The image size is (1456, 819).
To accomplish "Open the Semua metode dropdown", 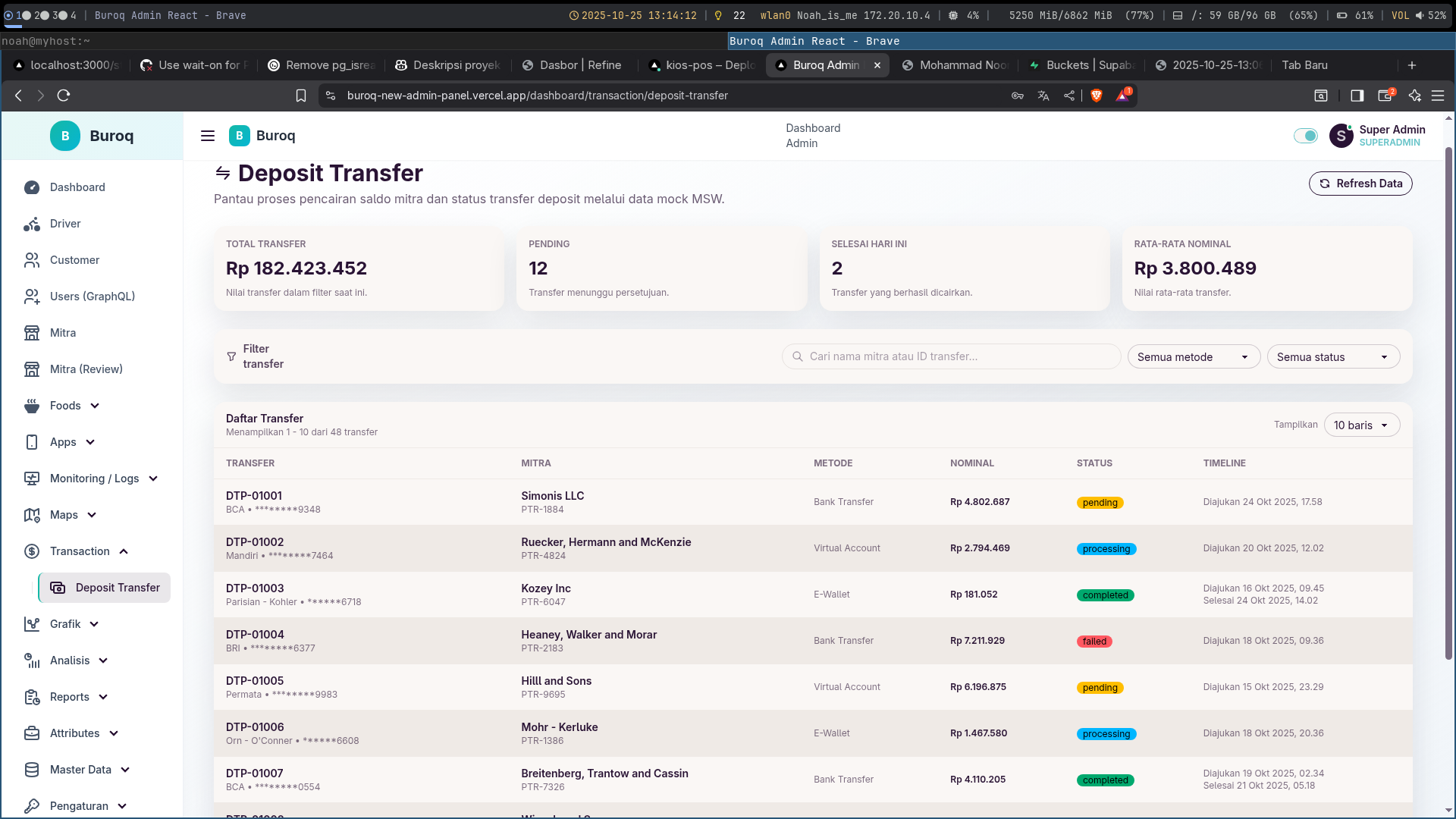I will (1193, 357).
